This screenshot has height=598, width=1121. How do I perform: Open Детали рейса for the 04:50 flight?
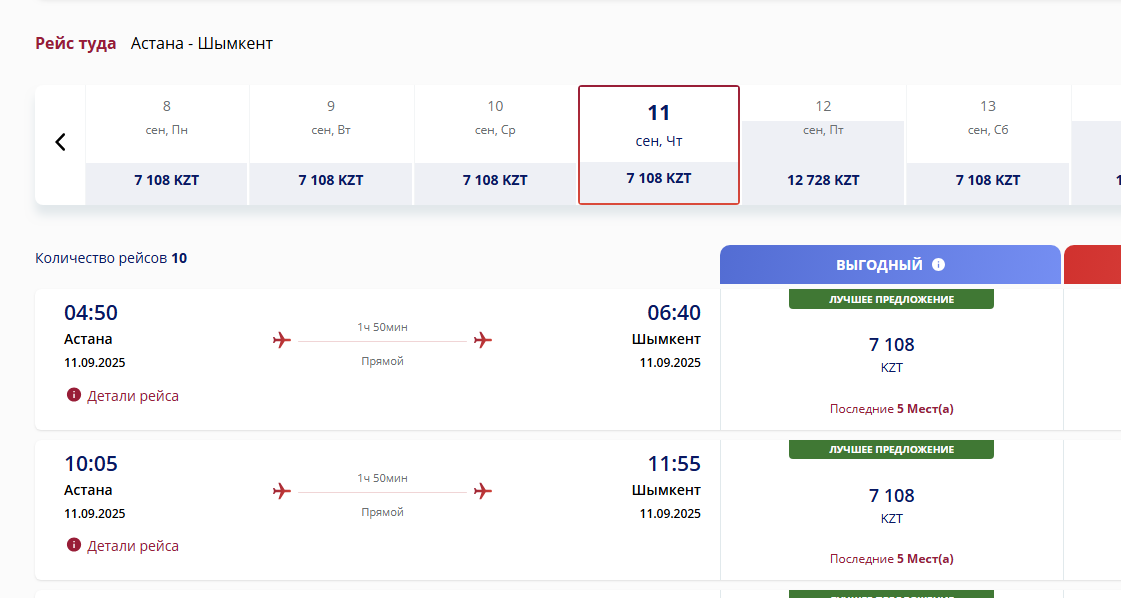point(133,396)
